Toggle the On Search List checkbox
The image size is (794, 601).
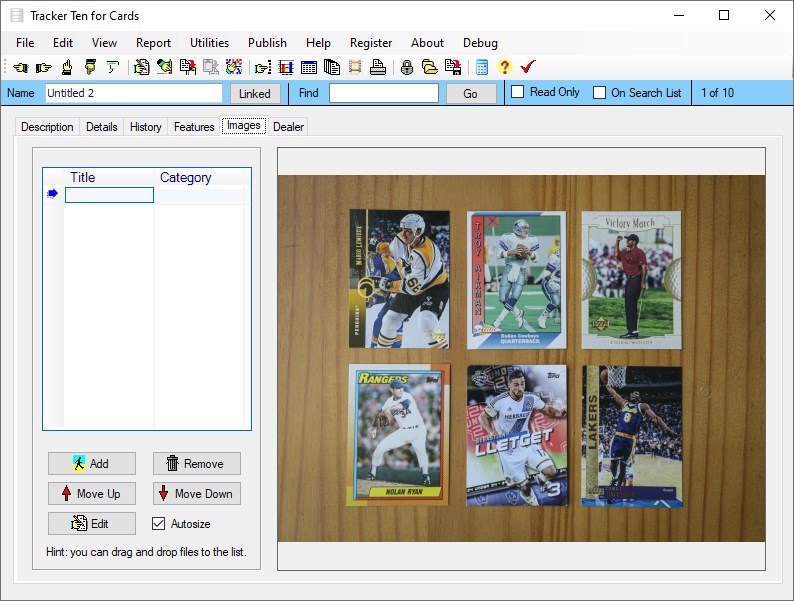[599, 93]
